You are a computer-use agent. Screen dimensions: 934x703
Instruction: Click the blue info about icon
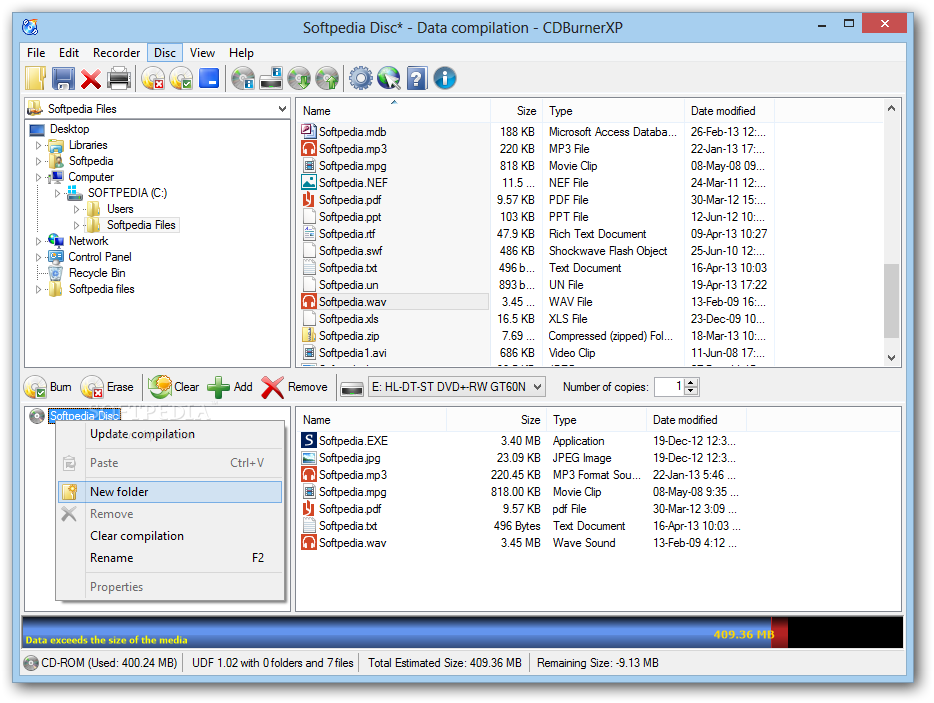pyautogui.click(x=445, y=78)
